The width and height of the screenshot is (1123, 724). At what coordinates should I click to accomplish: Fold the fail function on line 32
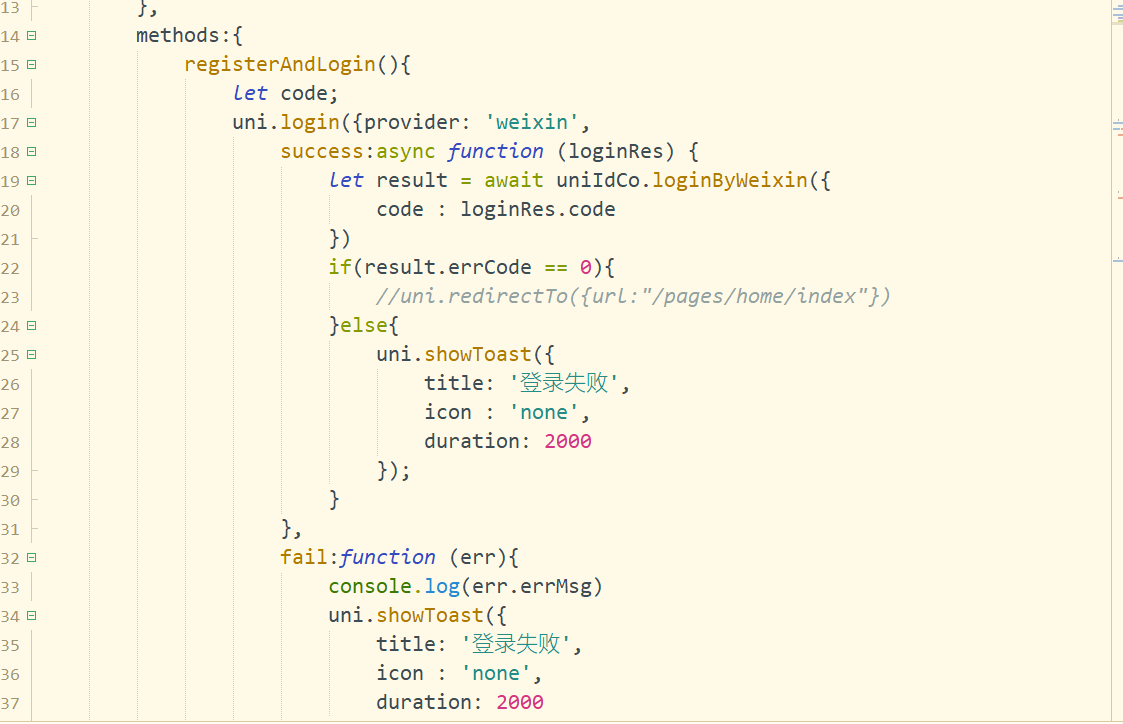32,558
